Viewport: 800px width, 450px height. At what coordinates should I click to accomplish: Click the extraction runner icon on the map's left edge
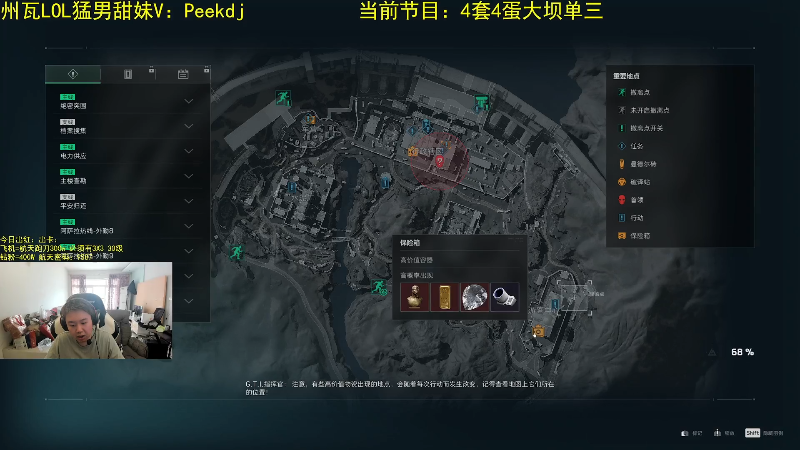coord(237,252)
